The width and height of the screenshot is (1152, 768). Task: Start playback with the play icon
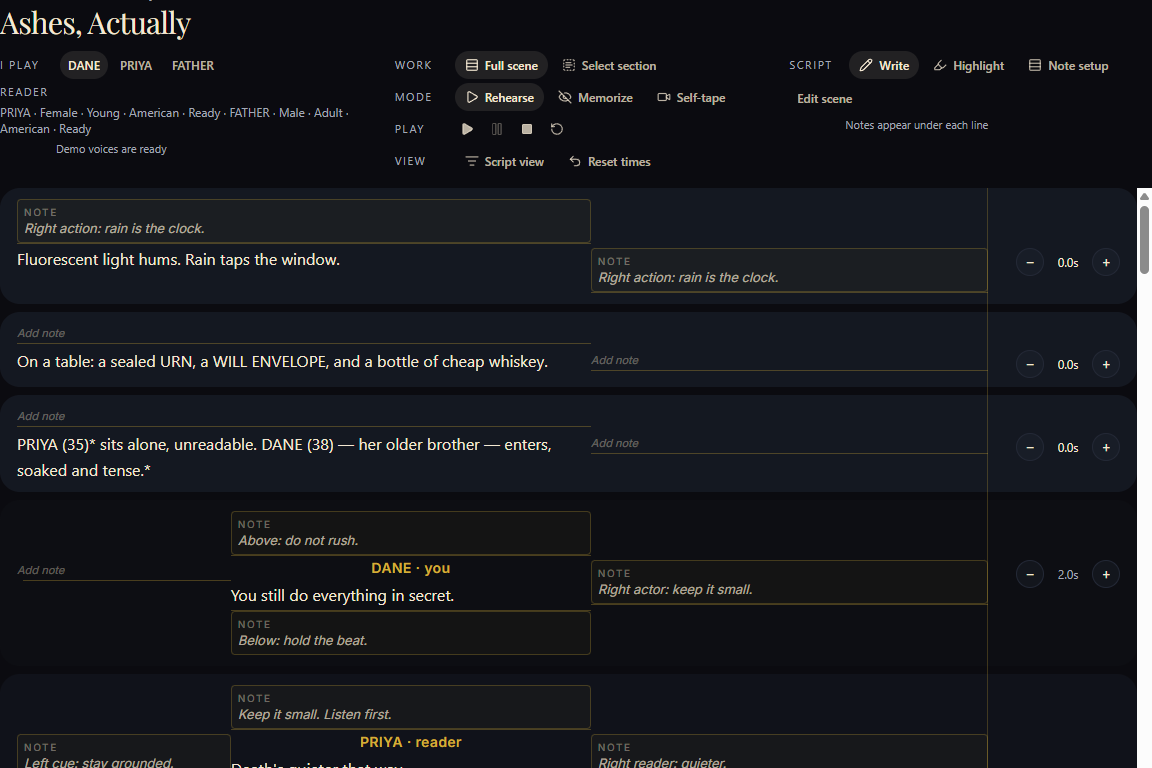[x=467, y=129]
